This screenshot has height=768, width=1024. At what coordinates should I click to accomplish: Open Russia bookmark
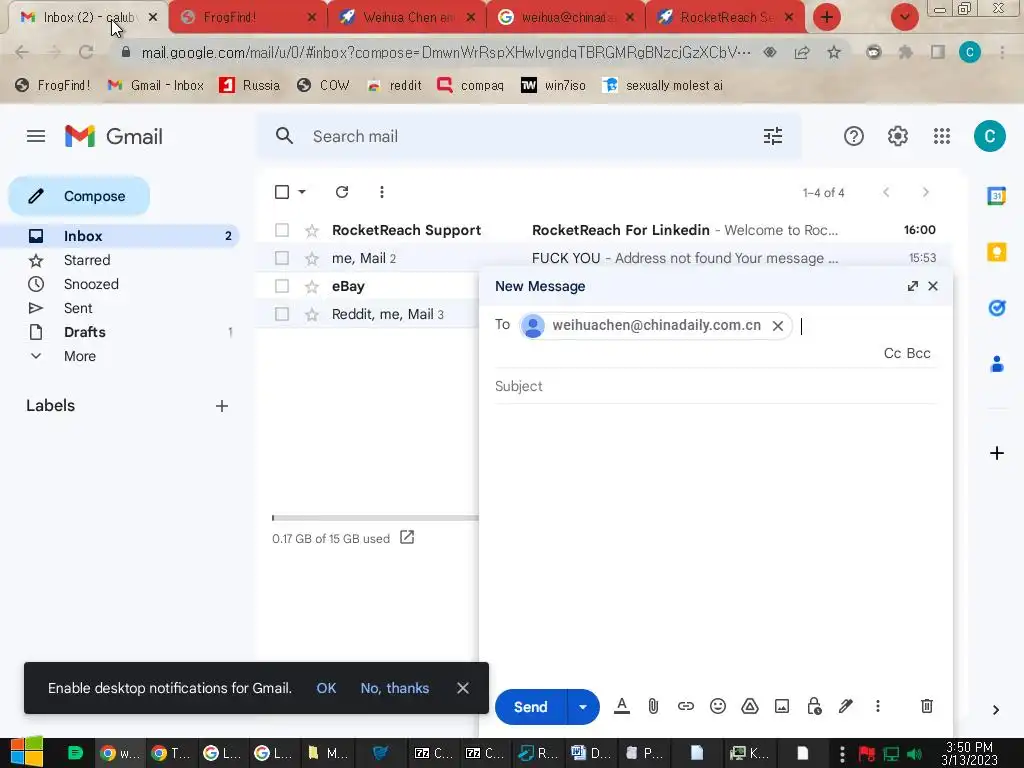pyautogui.click(x=249, y=85)
